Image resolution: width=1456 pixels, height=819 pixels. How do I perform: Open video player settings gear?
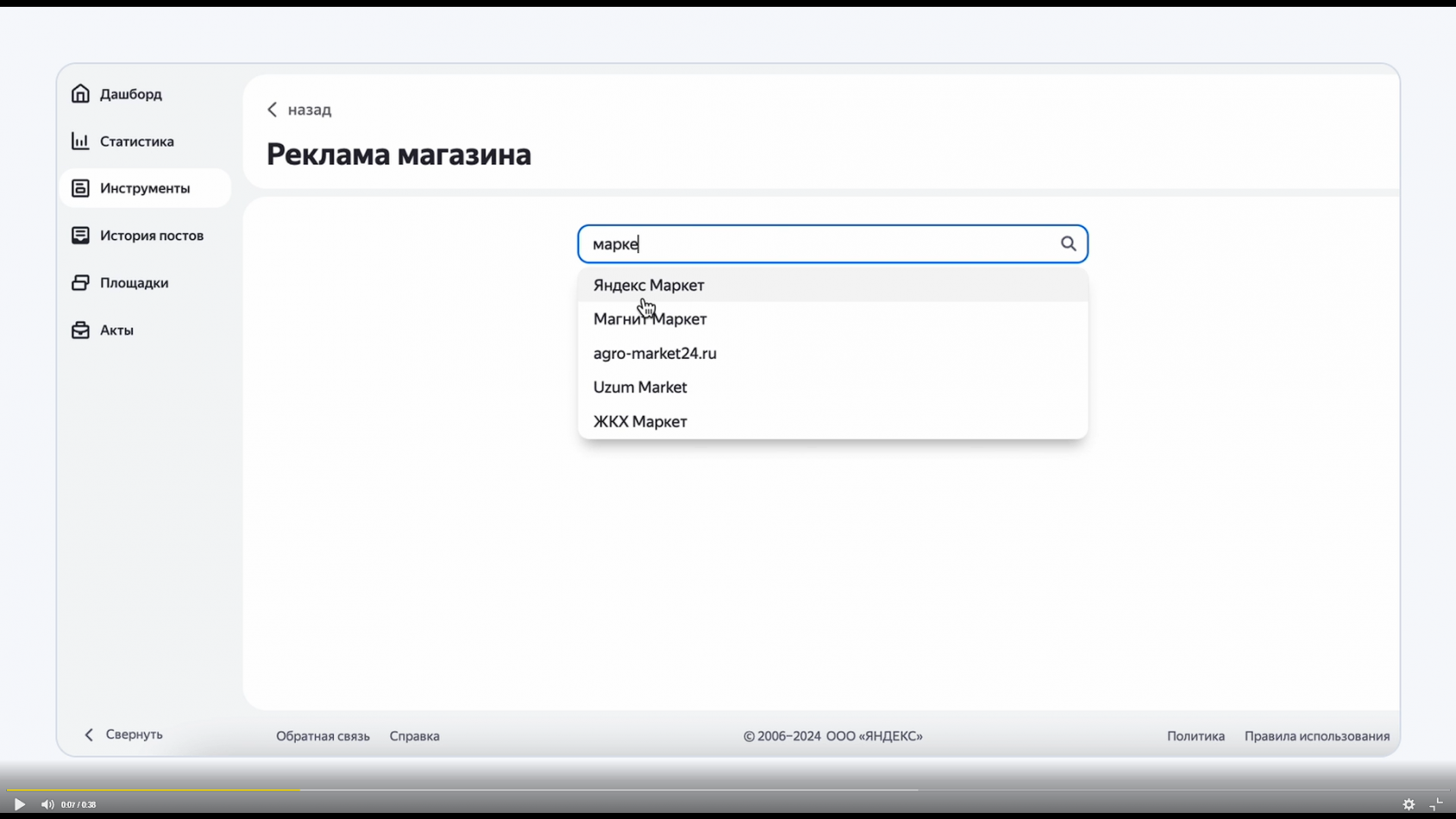[x=1409, y=804]
